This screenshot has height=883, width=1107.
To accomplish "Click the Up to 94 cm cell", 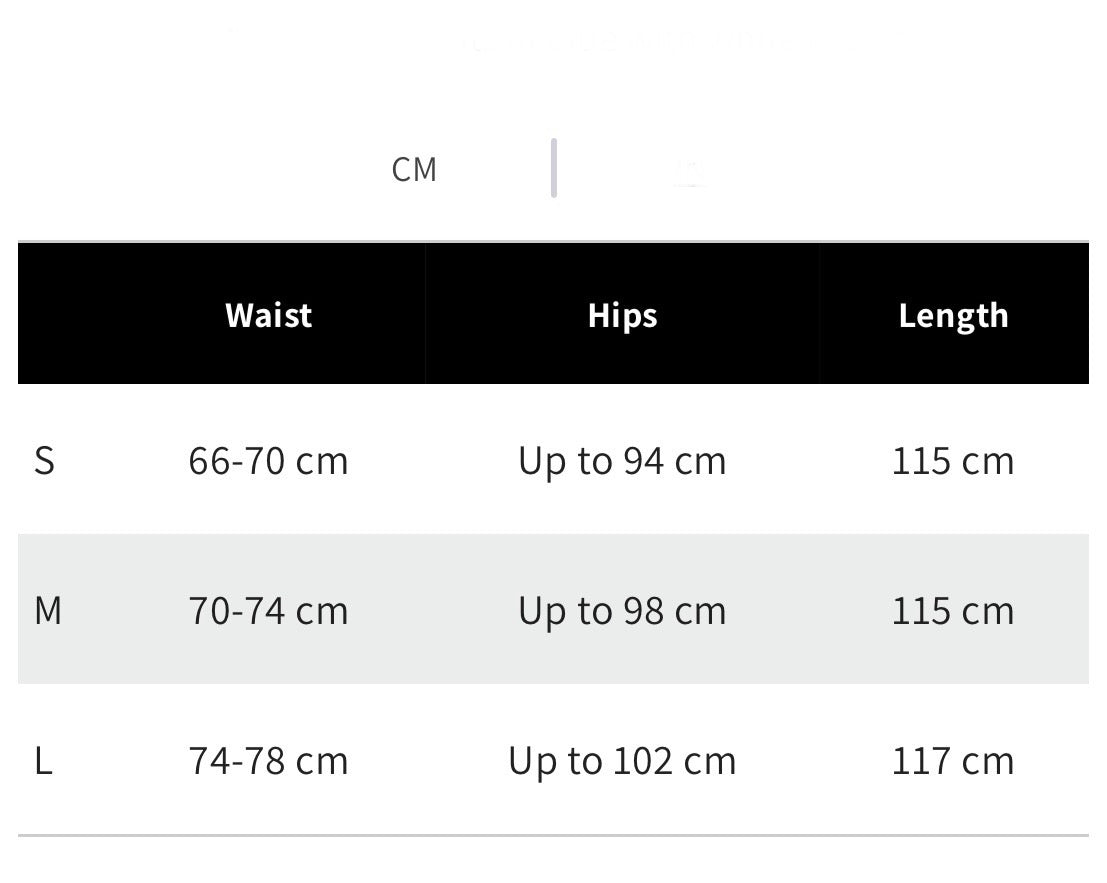I will 622,462.
